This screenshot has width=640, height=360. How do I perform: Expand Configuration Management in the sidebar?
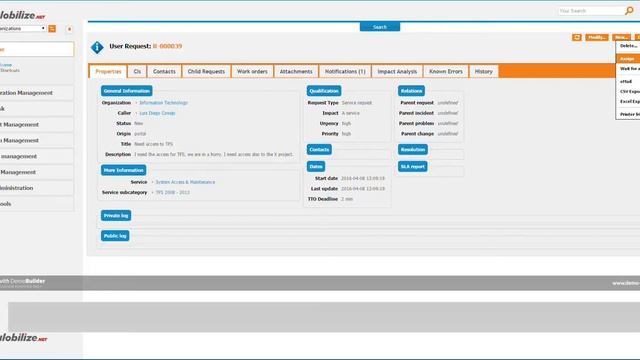coord(37,93)
